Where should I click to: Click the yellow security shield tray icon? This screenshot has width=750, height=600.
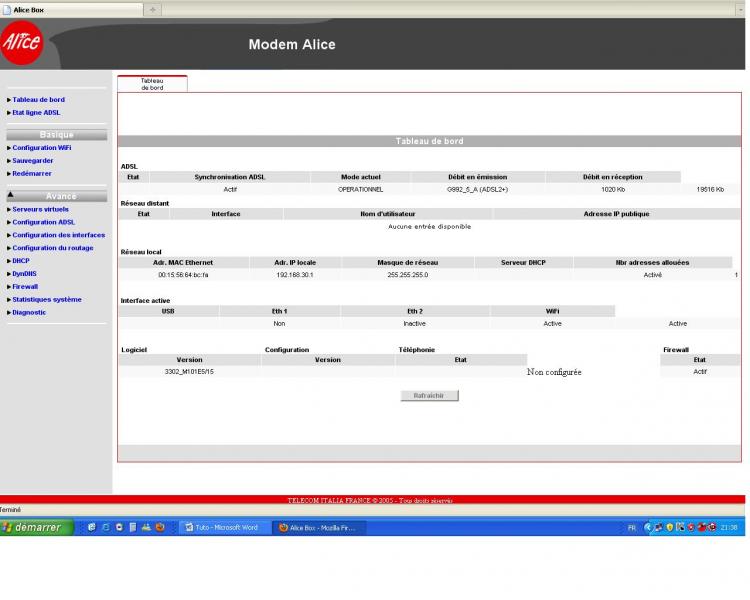tap(669, 527)
